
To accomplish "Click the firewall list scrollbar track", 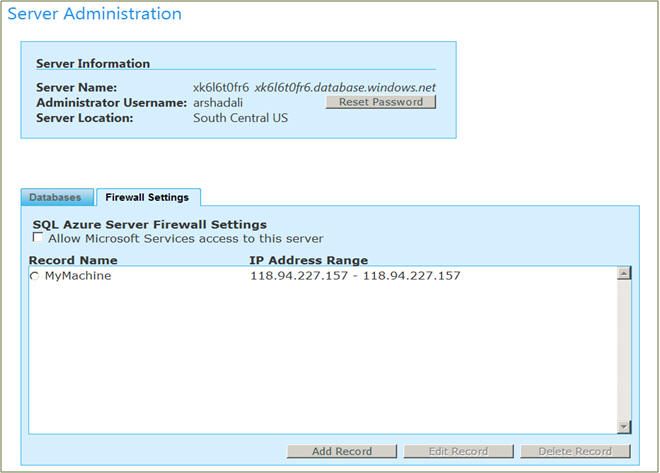I will point(624,350).
